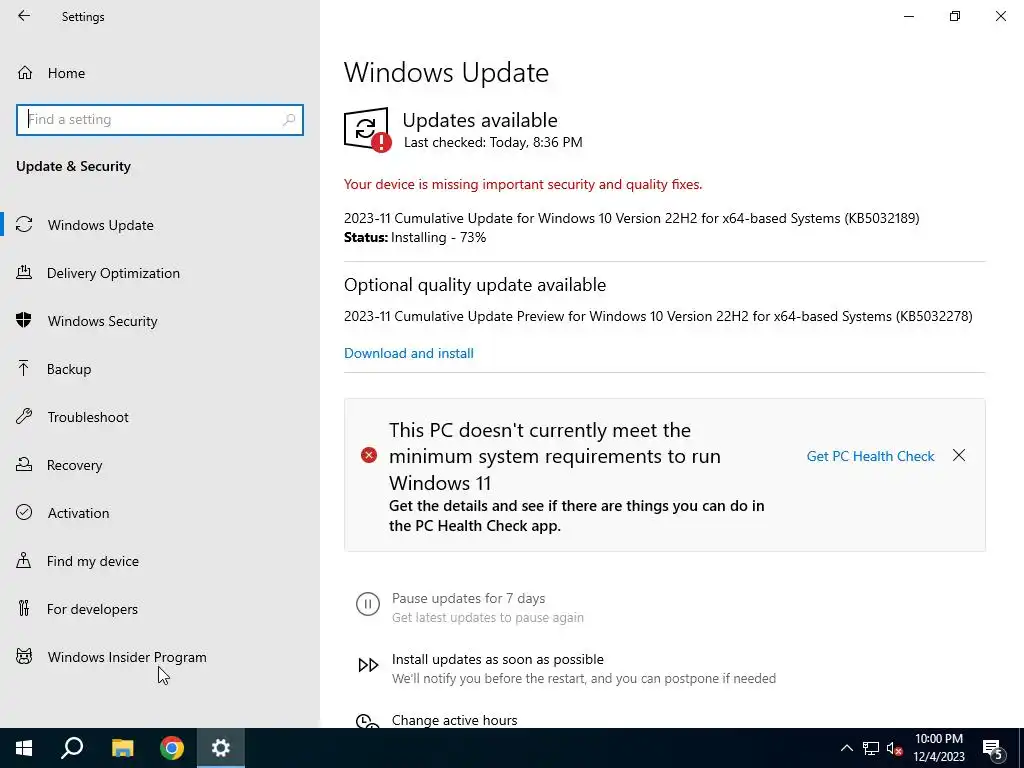Focus the Find a setting search box

point(160,120)
